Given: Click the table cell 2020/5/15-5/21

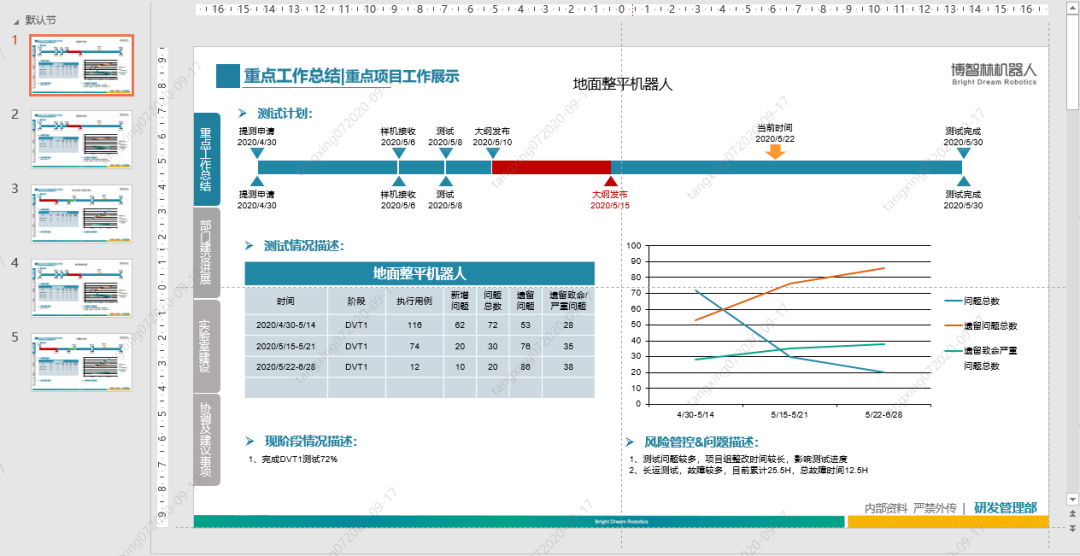Looking at the screenshot, I should pos(286,347).
